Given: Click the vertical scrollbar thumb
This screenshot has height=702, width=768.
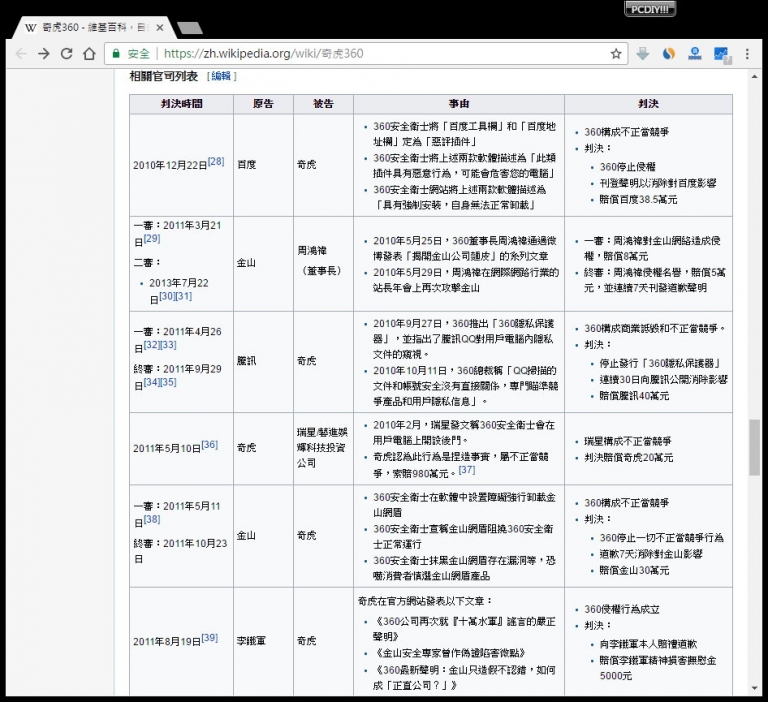Looking at the screenshot, I should [754, 447].
